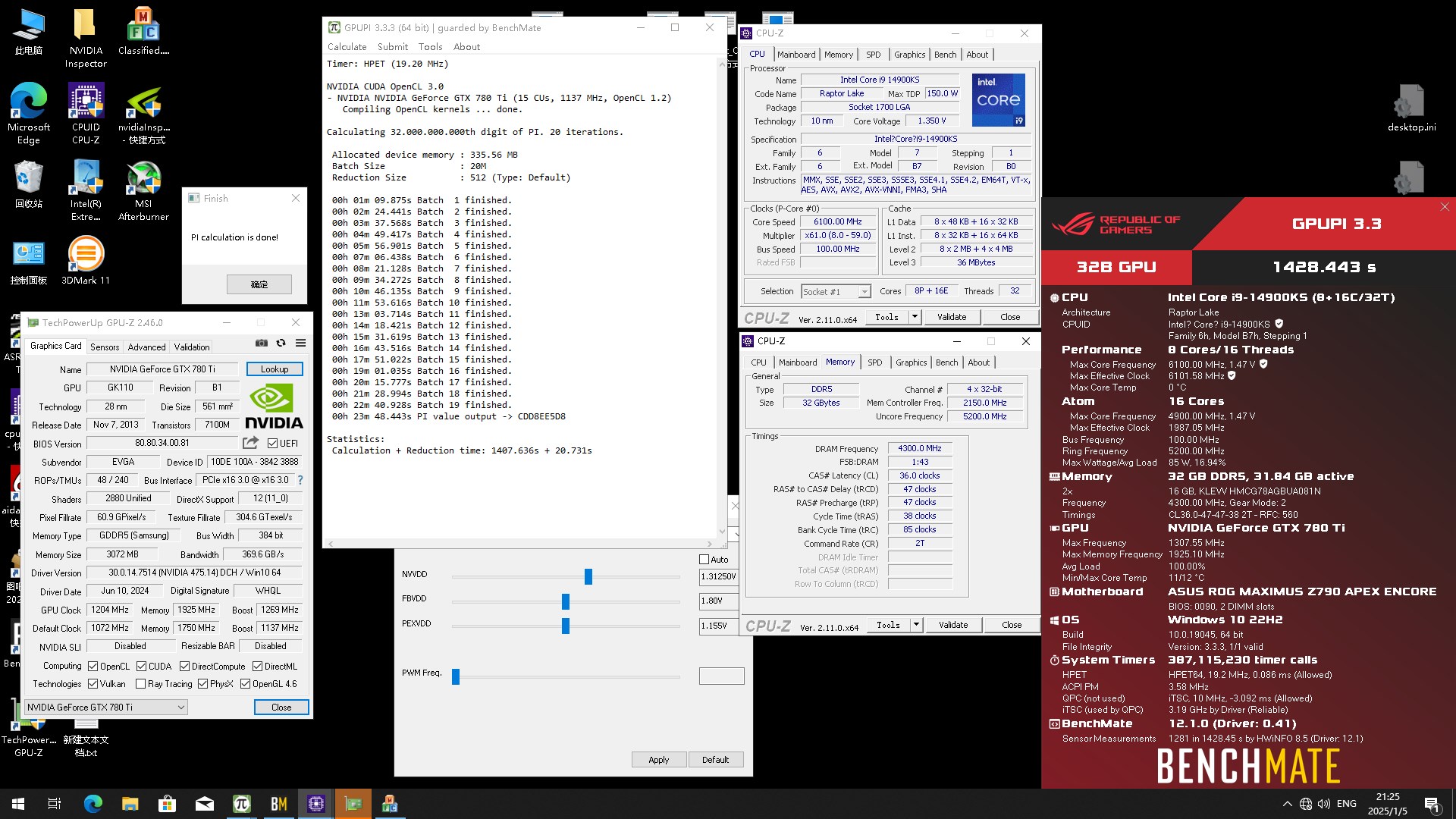
Task: Show hidden system tray icons chevron
Action: click(1287, 804)
